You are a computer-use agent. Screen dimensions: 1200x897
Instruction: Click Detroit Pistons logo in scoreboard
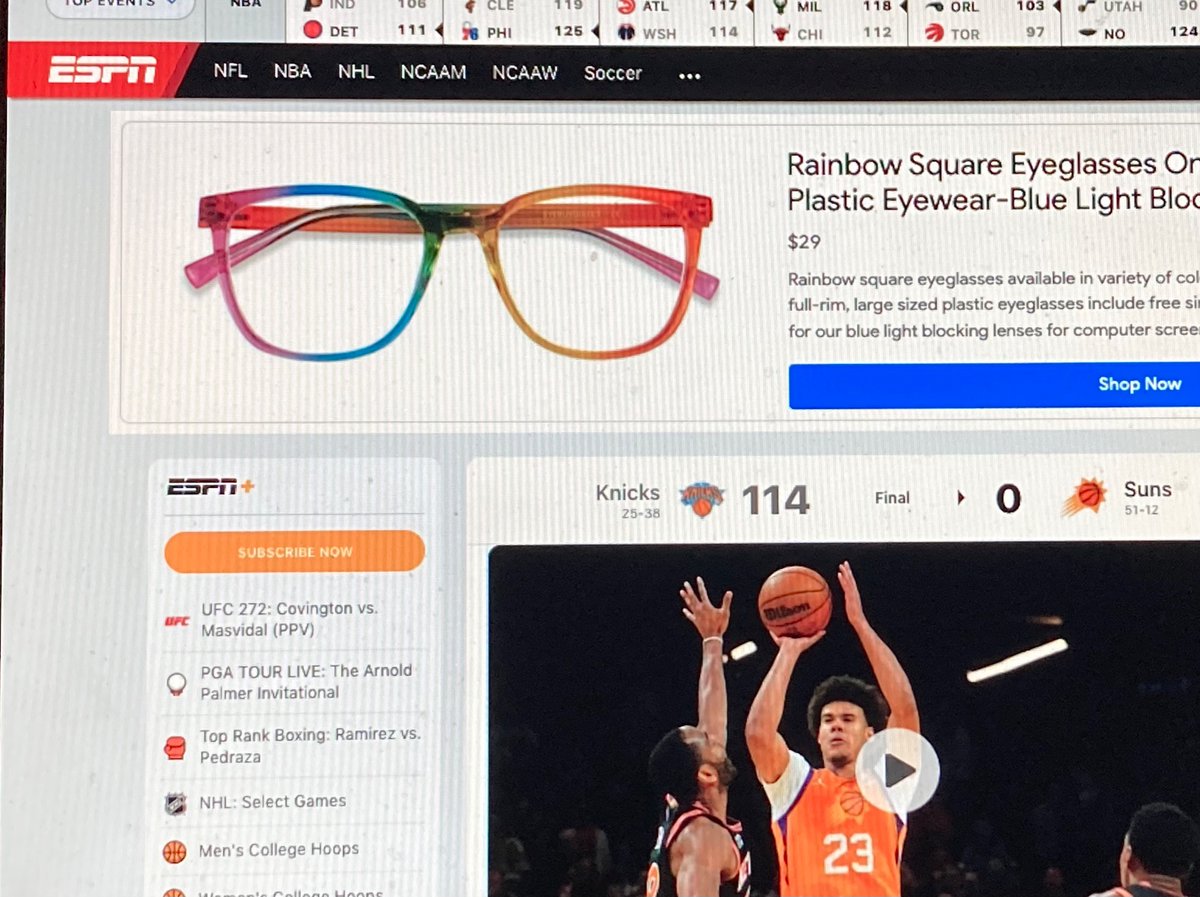pos(313,30)
